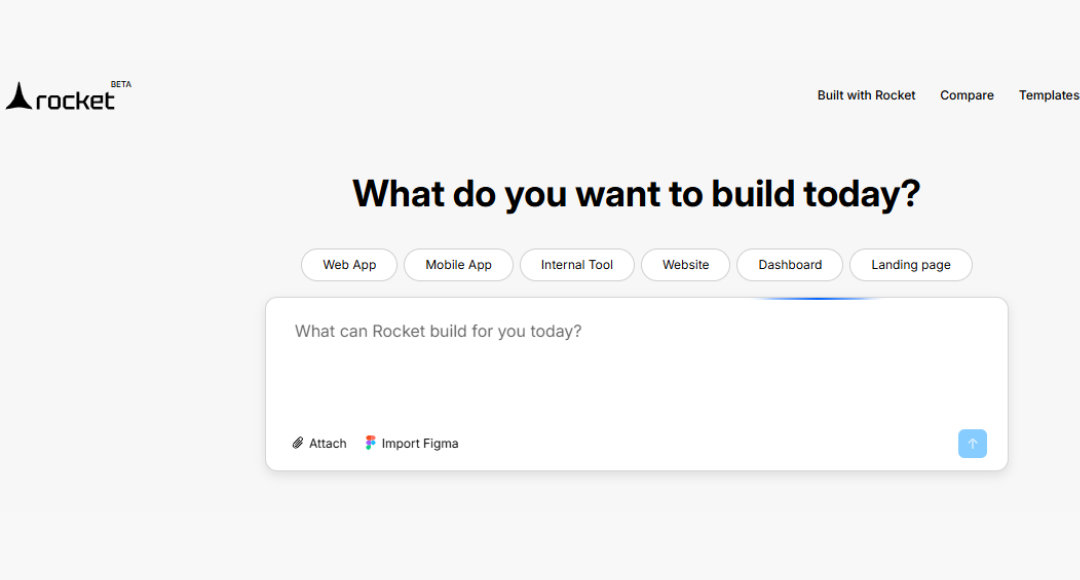Click the Import Figma label
1080x580 pixels.
pyautogui.click(x=419, y=444)
